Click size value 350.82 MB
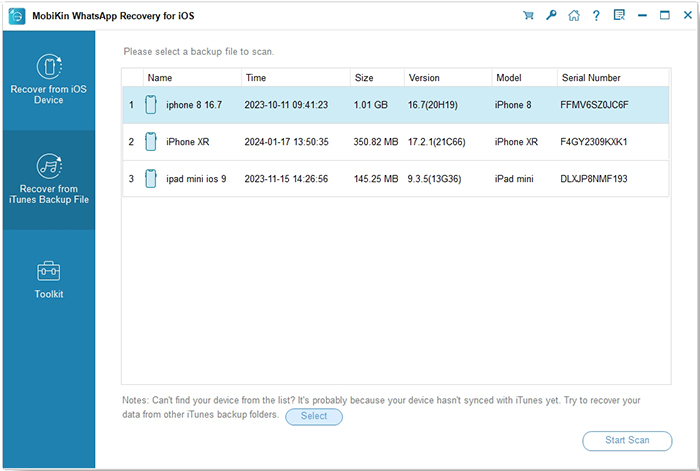 (x=376, y=142)
